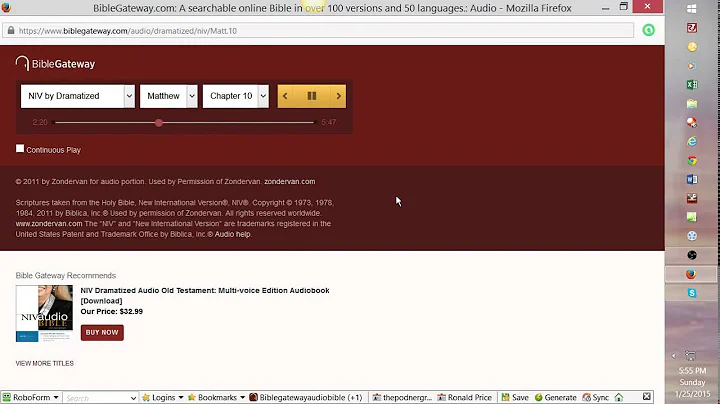
Task: Toggle the Continuous Play checkbox
Action: [x=20, y=148]
